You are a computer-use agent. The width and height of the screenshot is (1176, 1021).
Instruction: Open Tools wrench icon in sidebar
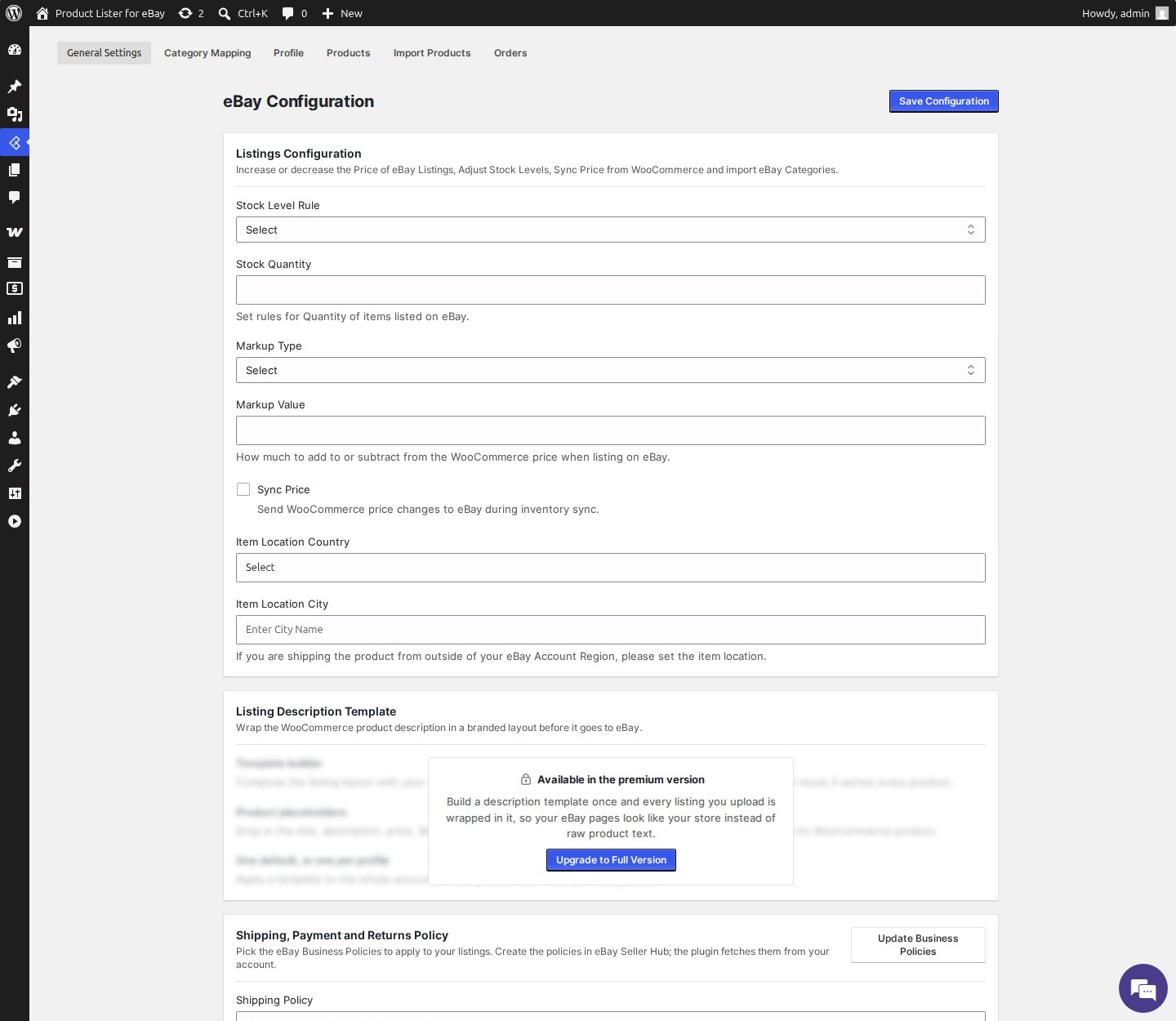(15, 466)
